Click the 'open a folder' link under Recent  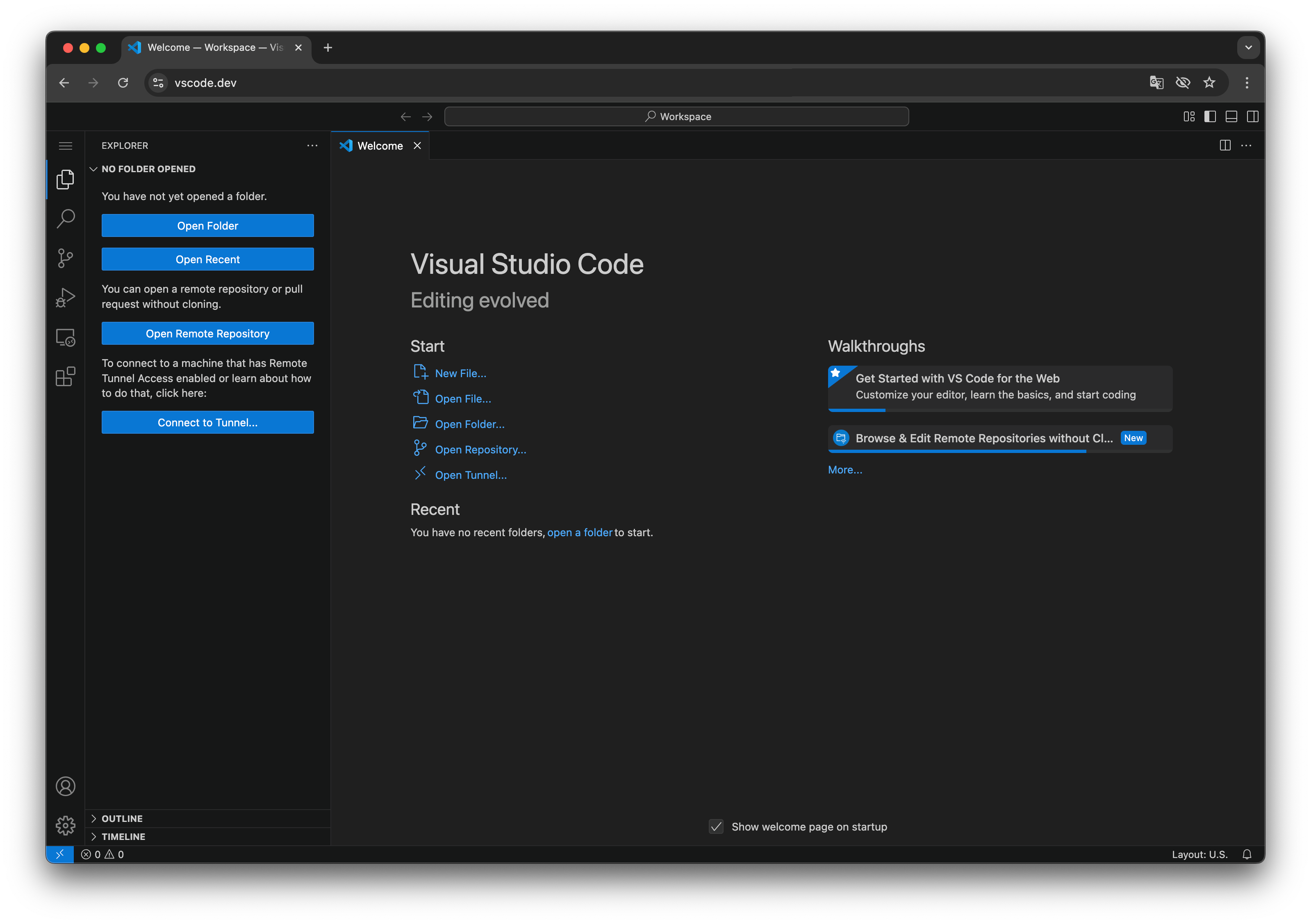(580, 532)
